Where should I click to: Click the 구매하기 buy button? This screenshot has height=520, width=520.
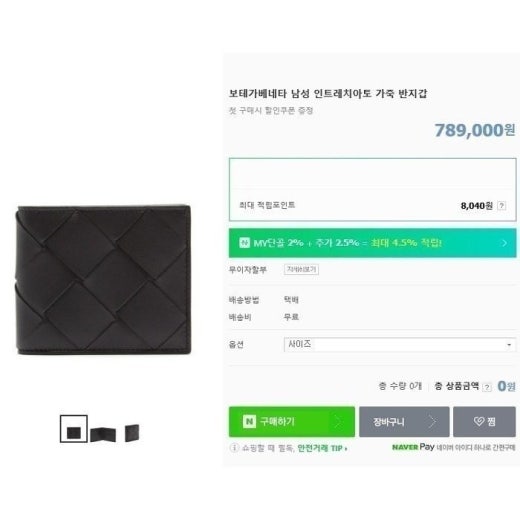point(292,422)
